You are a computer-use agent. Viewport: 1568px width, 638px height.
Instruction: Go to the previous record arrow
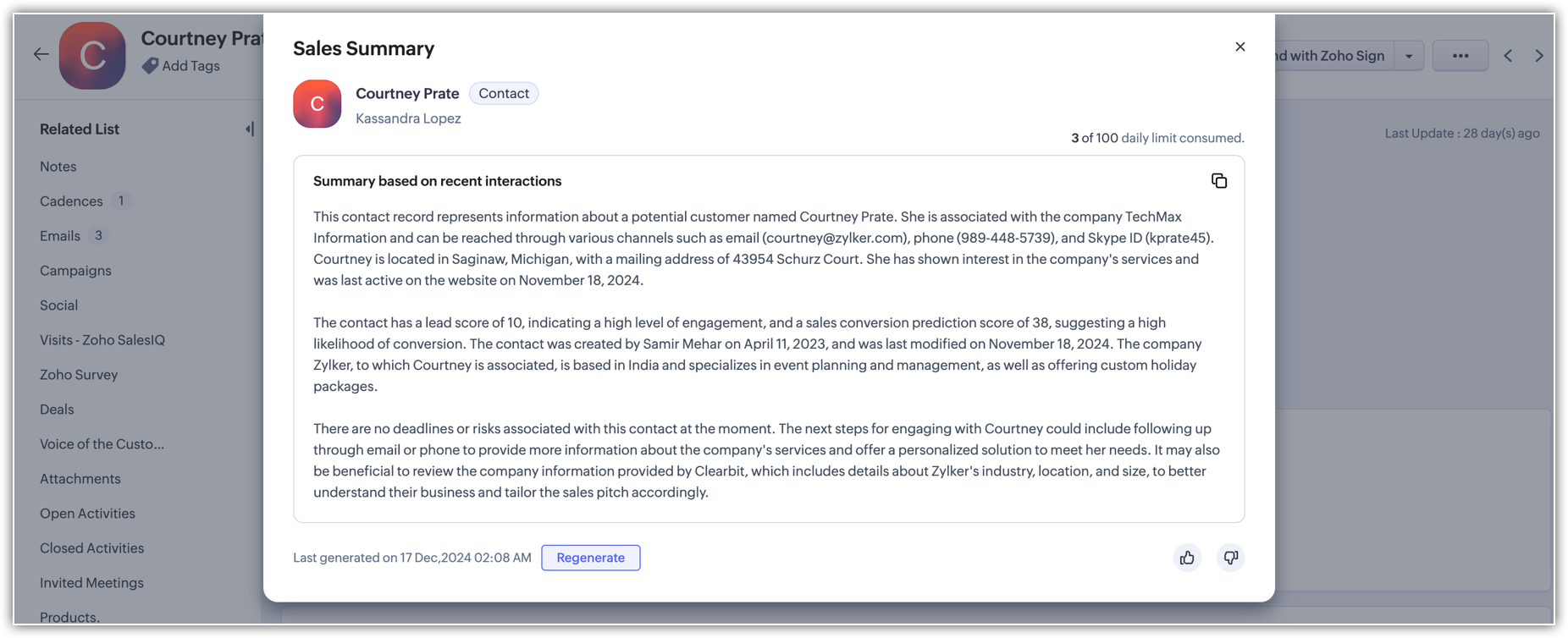(x=1508, y=56)
